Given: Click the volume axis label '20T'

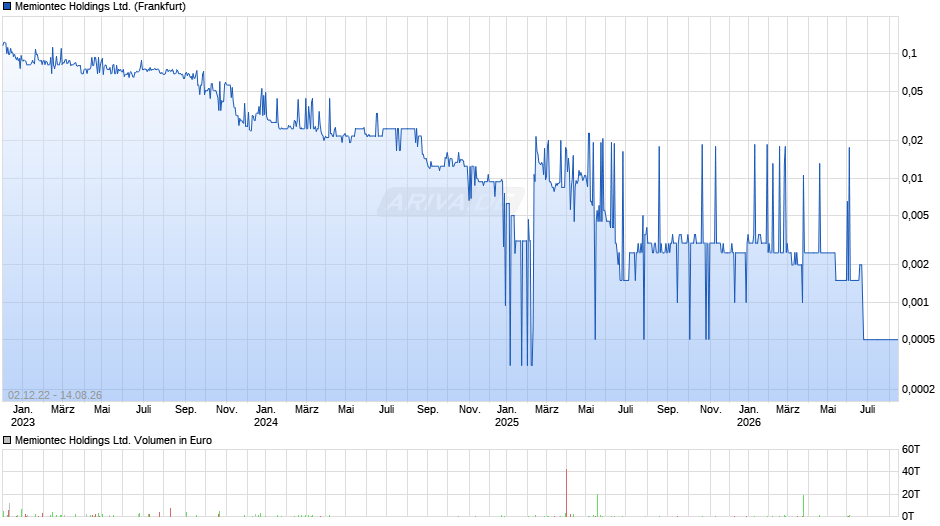Looking at the screenshot, I should pos(911,494).
